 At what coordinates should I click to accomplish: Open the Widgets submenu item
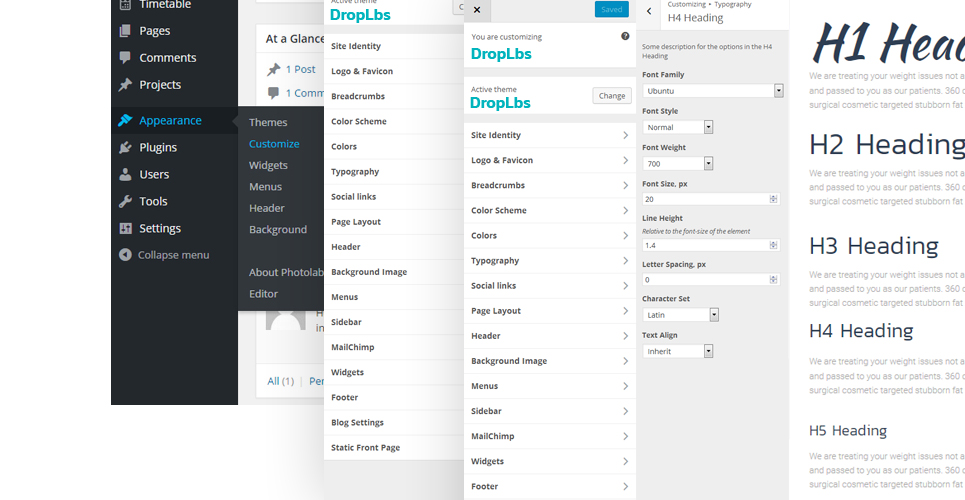point(268,165)
